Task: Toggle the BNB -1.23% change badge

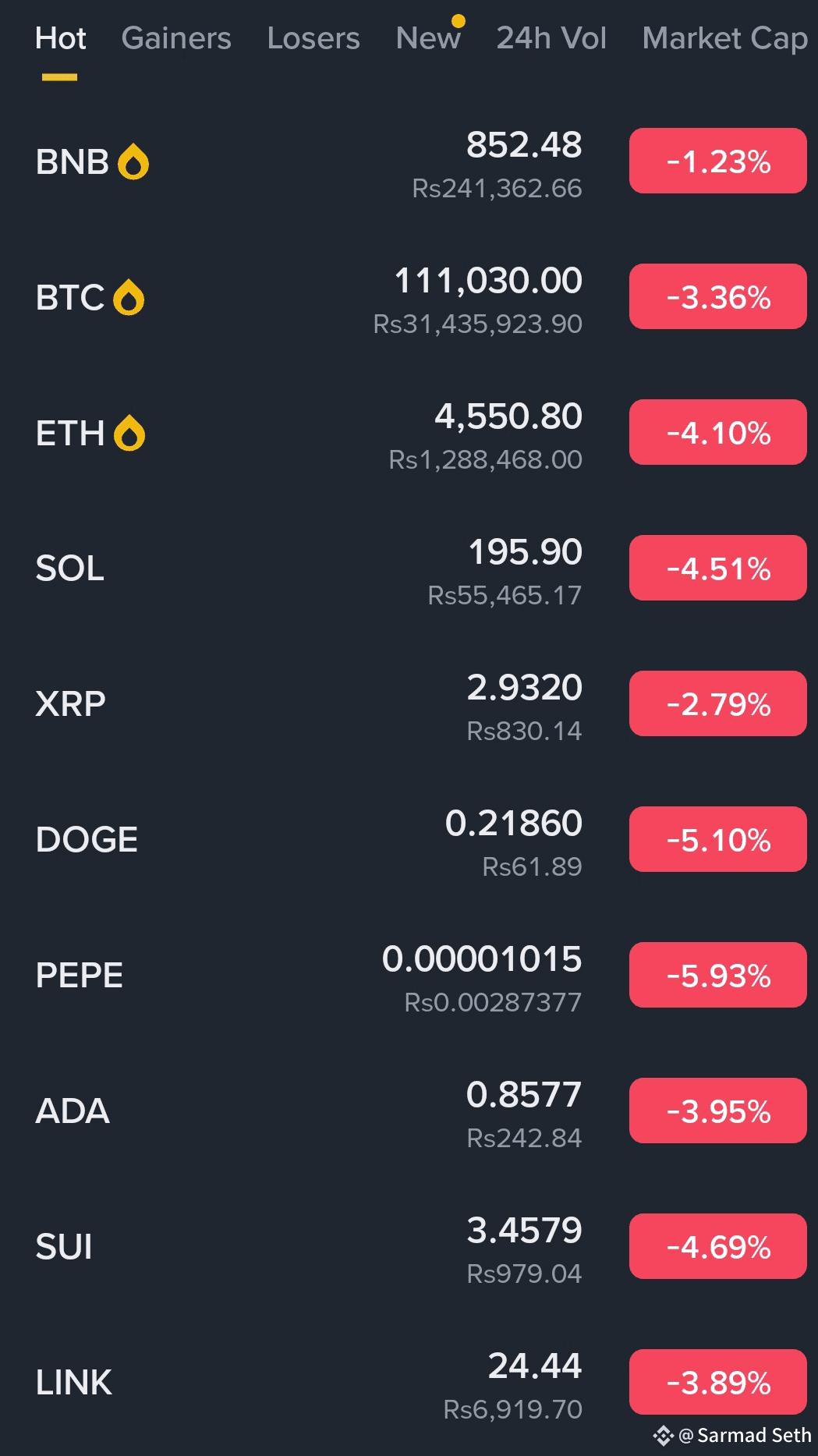Action: [718, 161]
